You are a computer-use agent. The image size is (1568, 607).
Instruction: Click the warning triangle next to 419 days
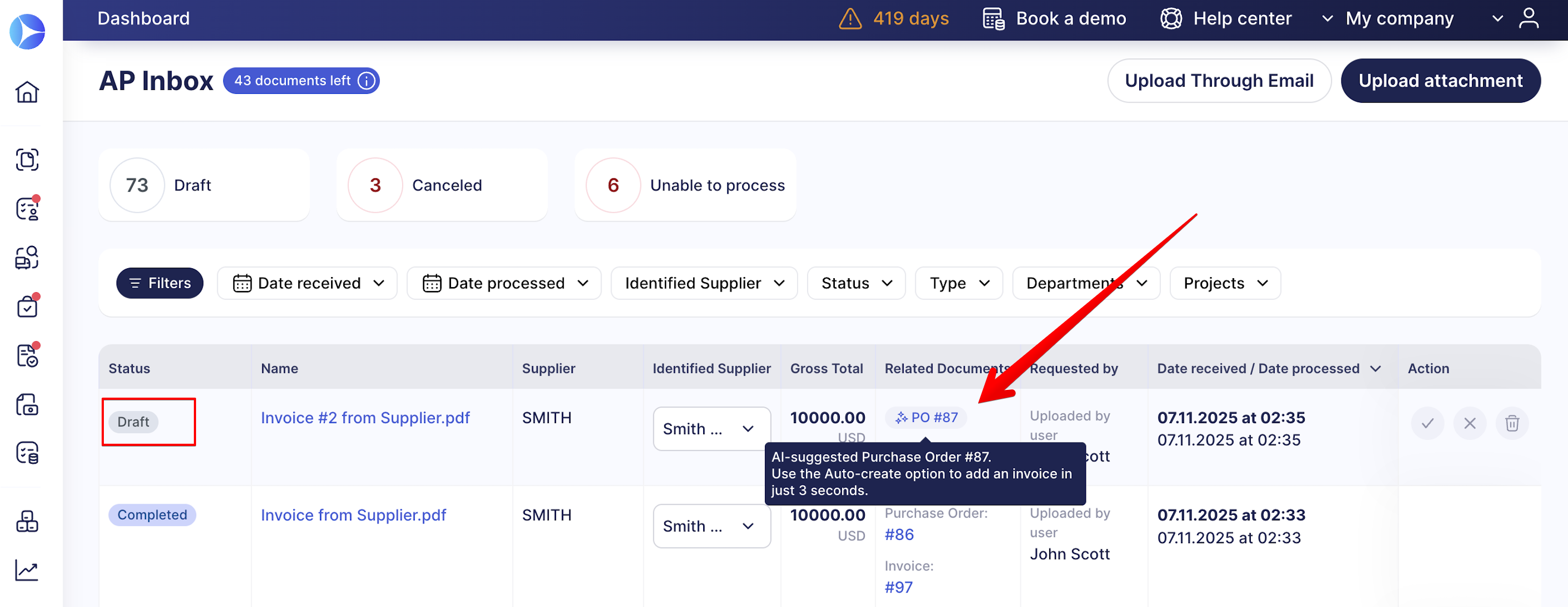click(850, 19)
